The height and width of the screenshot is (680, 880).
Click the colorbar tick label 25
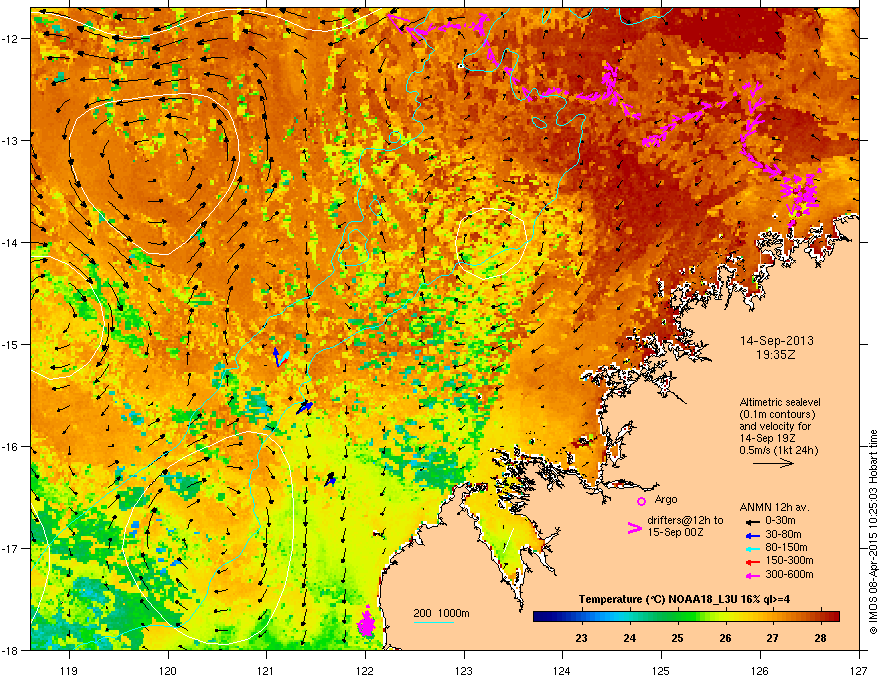(677, 638)
